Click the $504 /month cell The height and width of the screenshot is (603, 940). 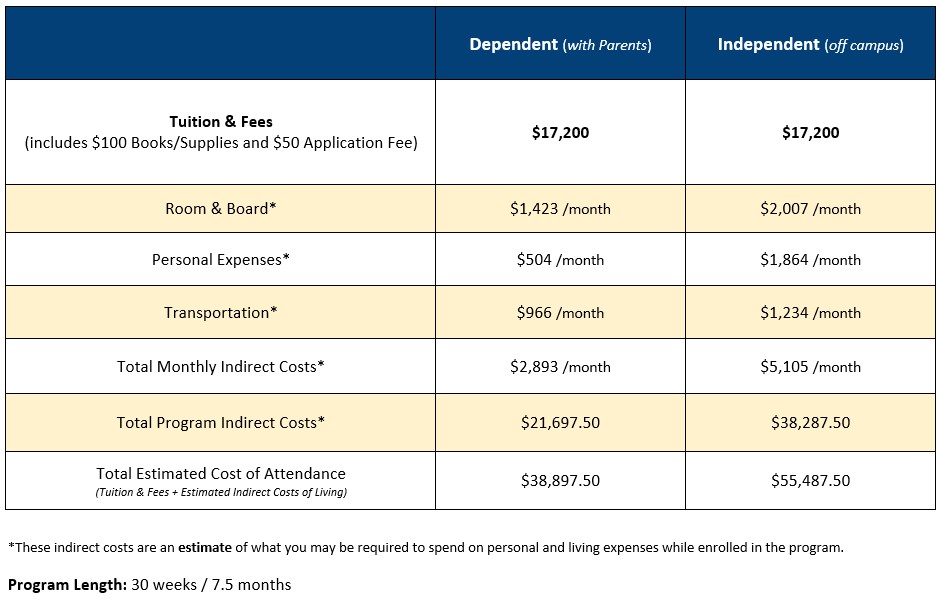(560, 260)
